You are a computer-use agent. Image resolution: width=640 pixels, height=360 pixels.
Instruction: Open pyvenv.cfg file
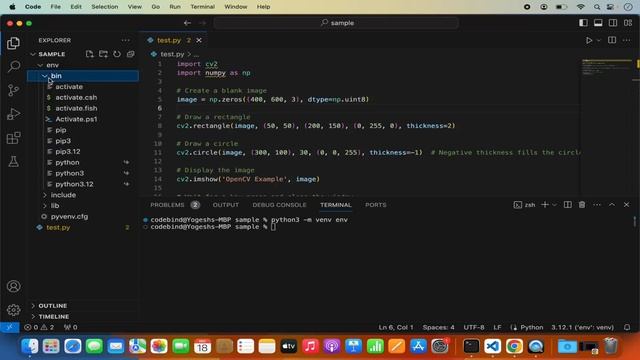69,217
